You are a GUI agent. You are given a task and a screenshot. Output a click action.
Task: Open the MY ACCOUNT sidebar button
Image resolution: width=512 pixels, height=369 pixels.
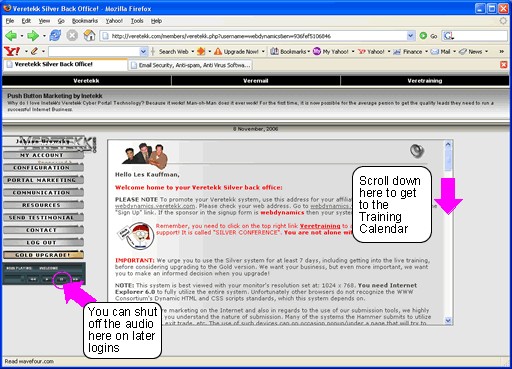(x=43, y=155)
